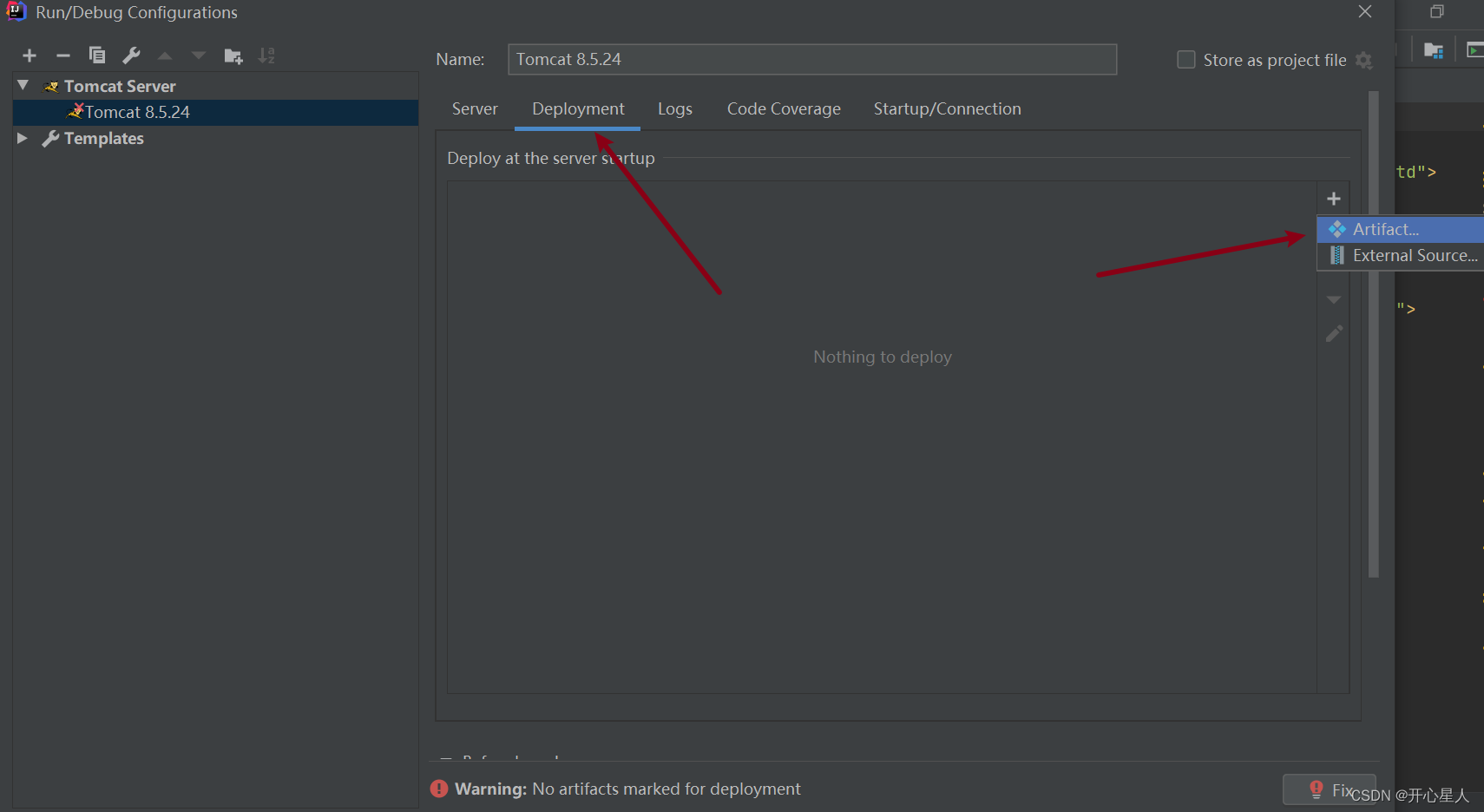Open the Code Coverage tab
The image size is (1484, 812).
click(x=784, y=109)
